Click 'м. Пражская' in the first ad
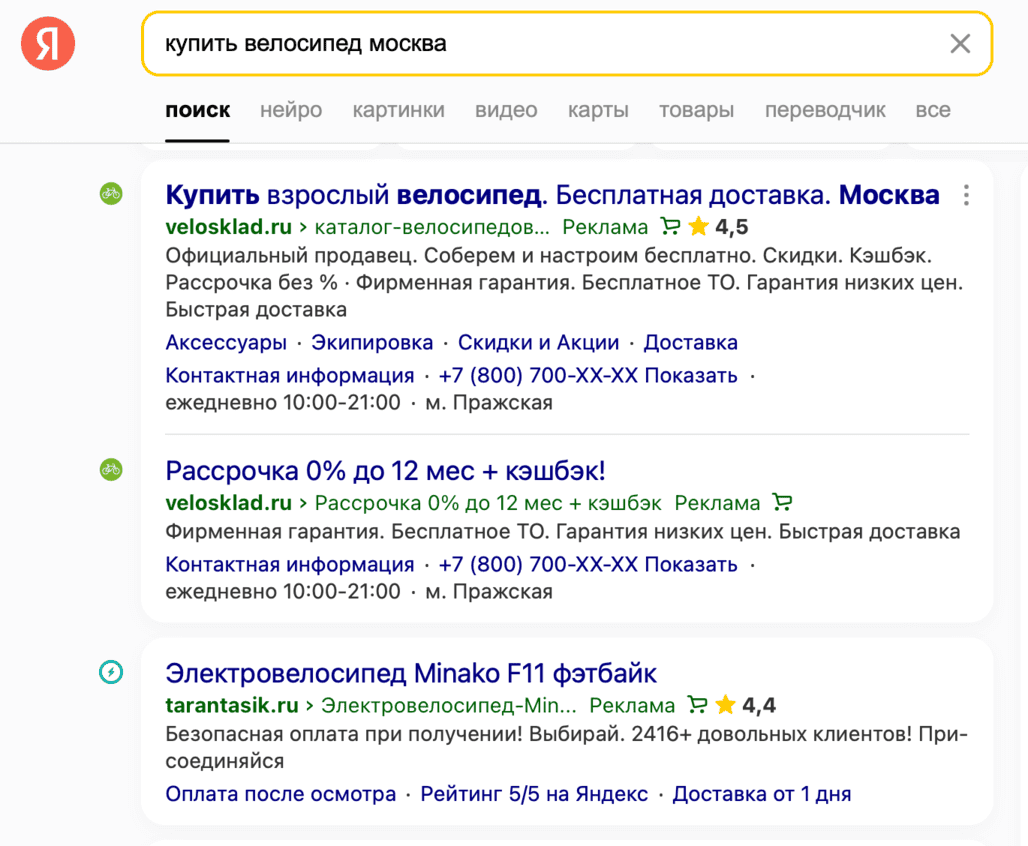 [489, 402]
